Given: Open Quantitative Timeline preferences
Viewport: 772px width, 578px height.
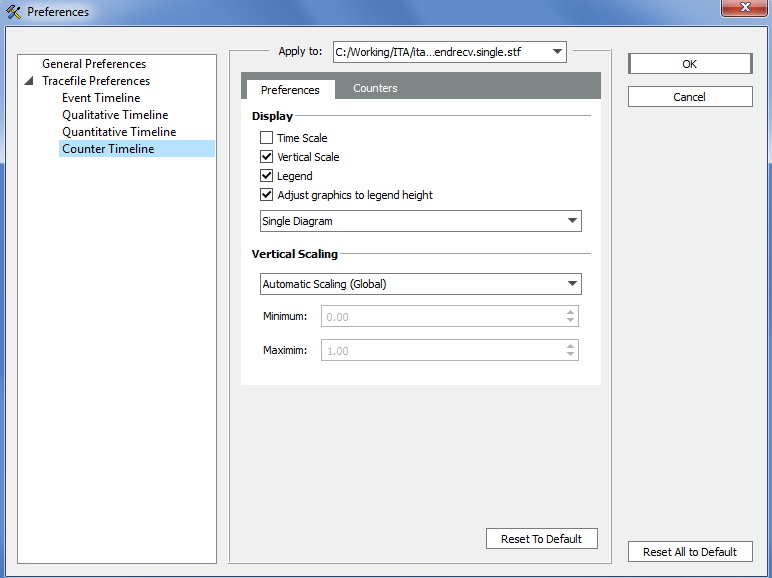Looking at the screenshot, I should tap(119, 132).
